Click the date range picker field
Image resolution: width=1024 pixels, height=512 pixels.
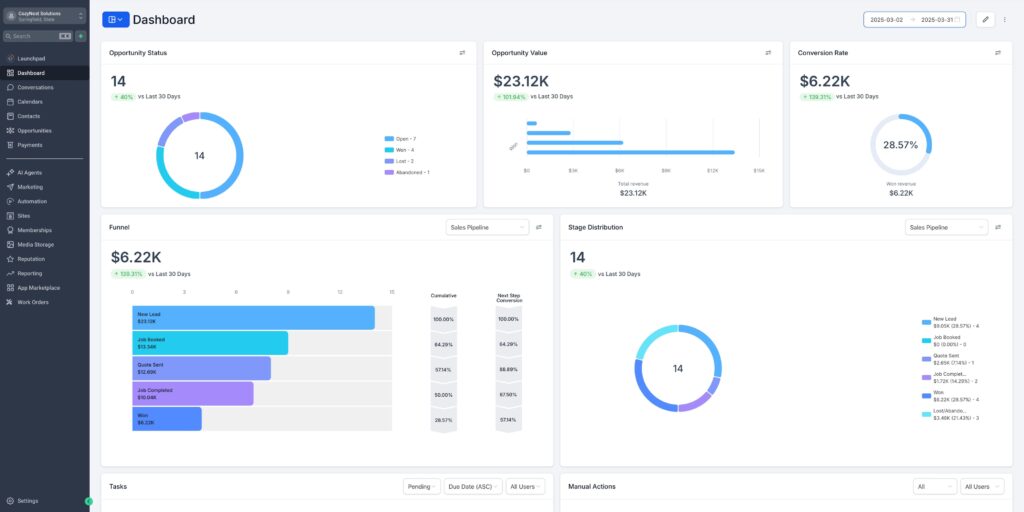coord(914,20)
